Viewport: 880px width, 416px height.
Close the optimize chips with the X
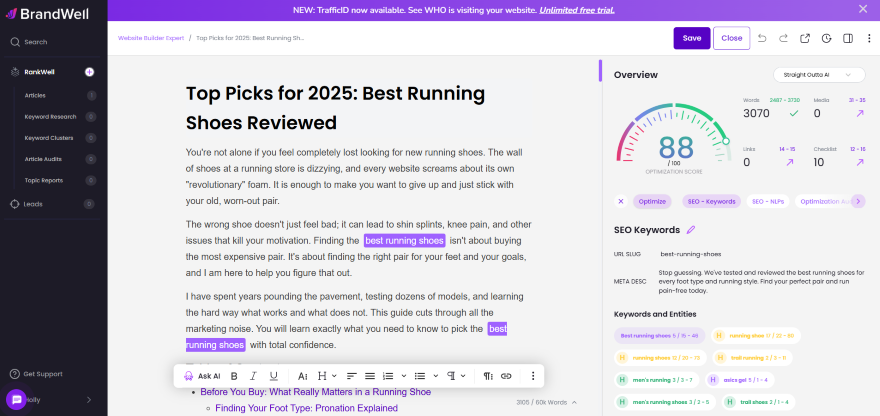coord(621,202)
